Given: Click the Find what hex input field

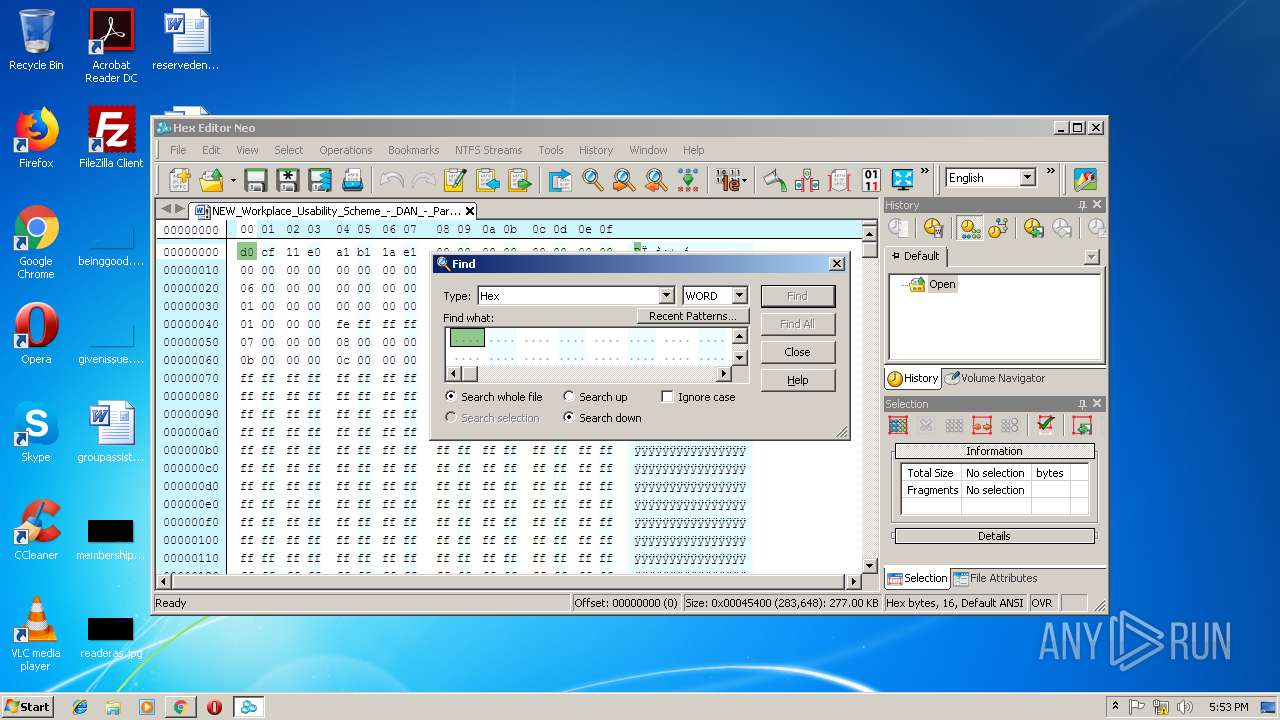Looking at the screenshot, I should 589,347.
